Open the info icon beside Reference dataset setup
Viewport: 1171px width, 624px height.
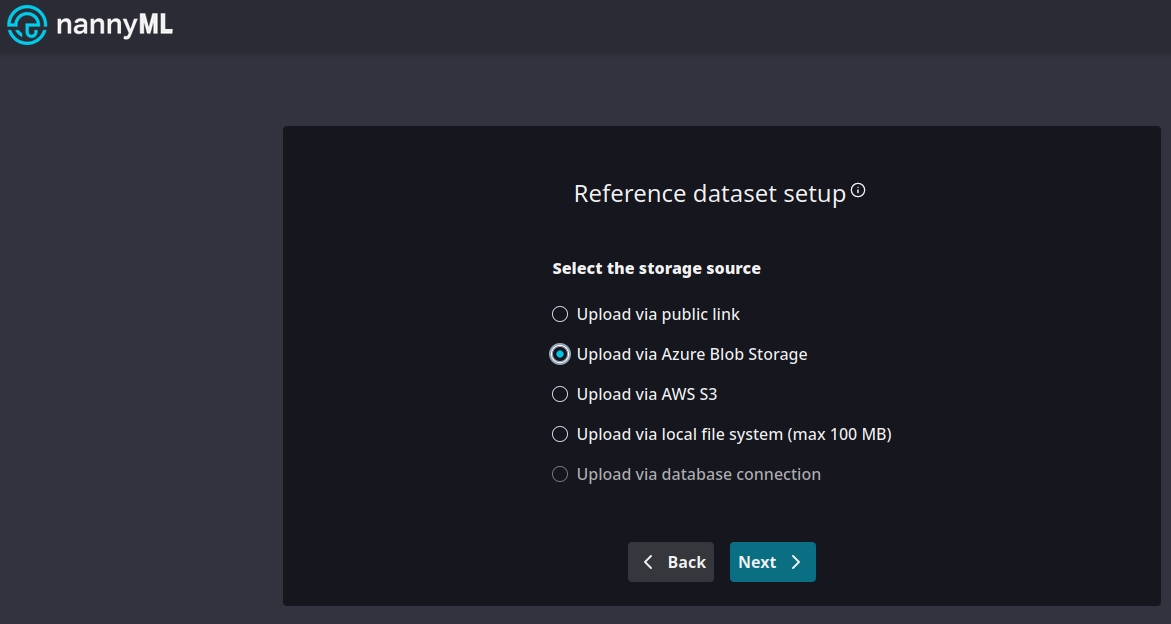[858, 191]
